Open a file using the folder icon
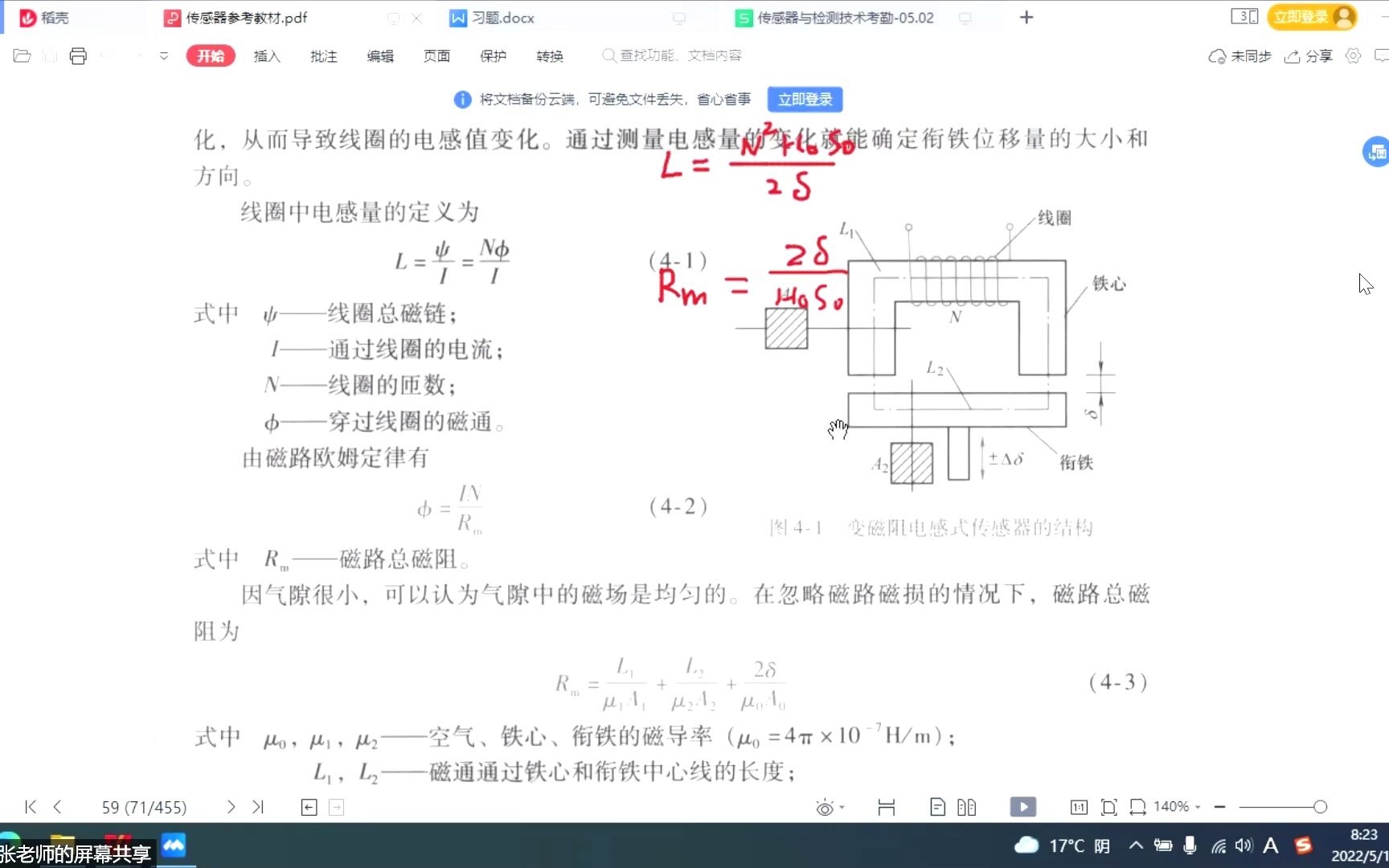Screen dimensions: 1389x868 (21, 56)
